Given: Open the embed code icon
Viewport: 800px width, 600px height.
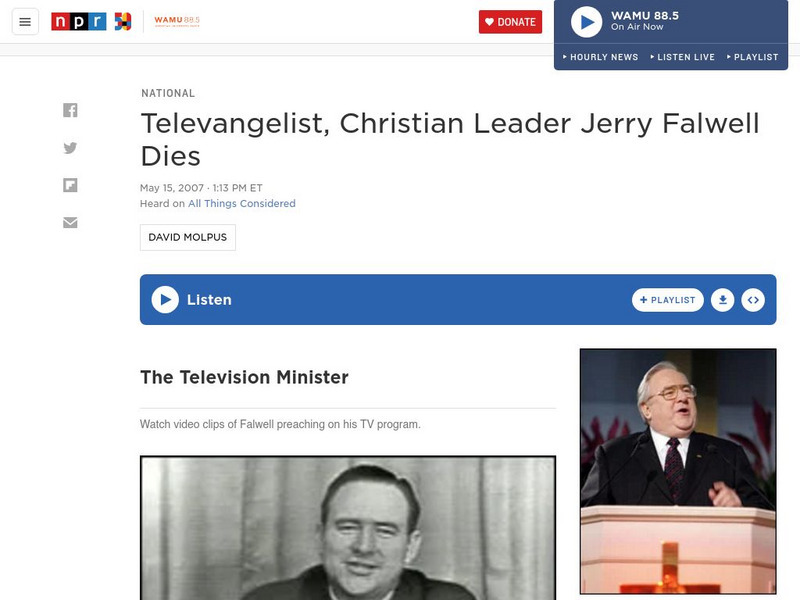Looking at the screenshot, I should pos(753,300).
